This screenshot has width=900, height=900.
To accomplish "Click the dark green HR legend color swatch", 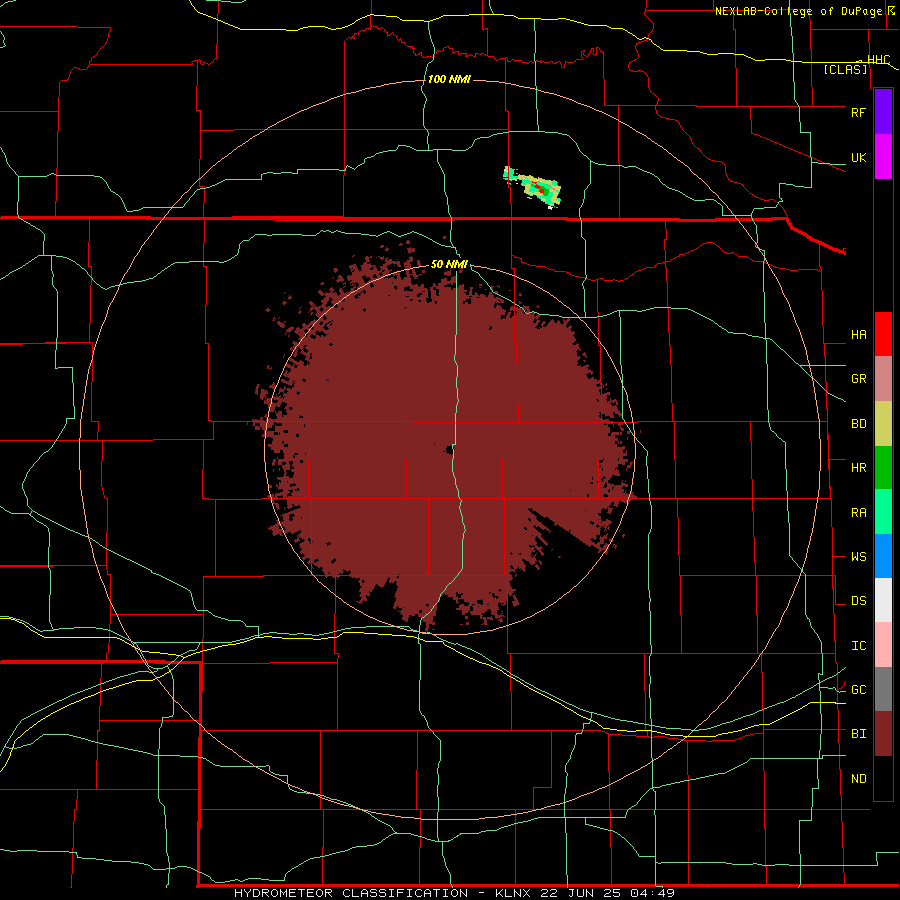I will pyautogui.click(x=883, y=468).
